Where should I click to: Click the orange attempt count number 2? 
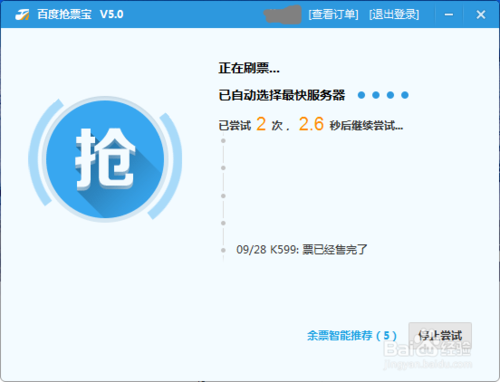[x=261, y=124]
